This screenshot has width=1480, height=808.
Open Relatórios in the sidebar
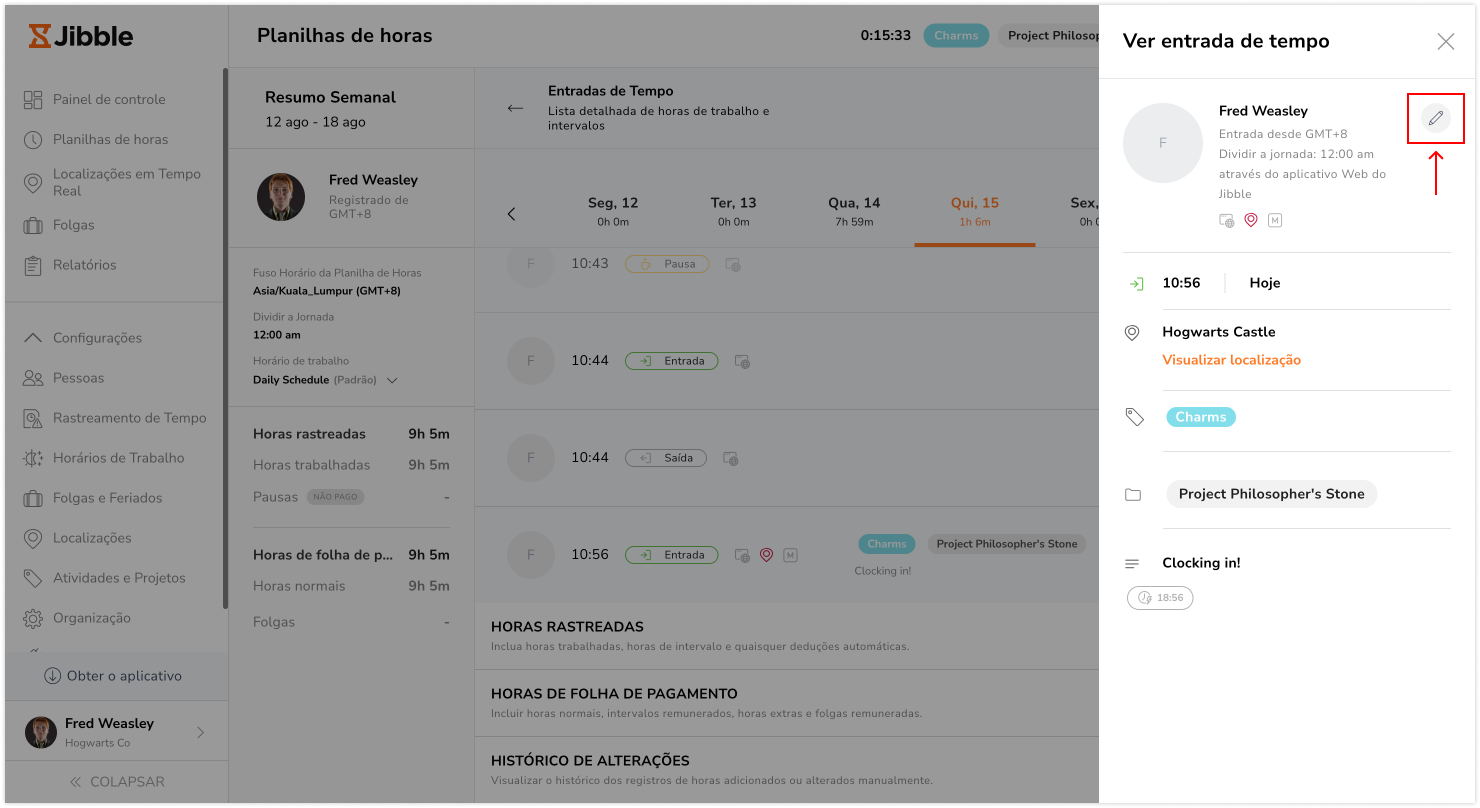click(x=84, y=265)
